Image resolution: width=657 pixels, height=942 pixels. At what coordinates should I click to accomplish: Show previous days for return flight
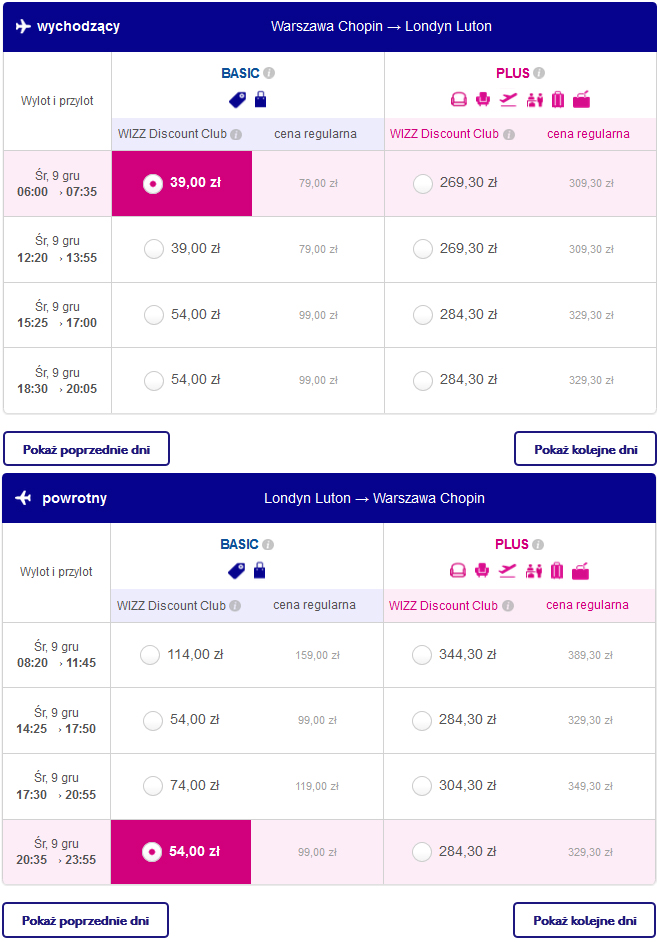click(85, 920)
